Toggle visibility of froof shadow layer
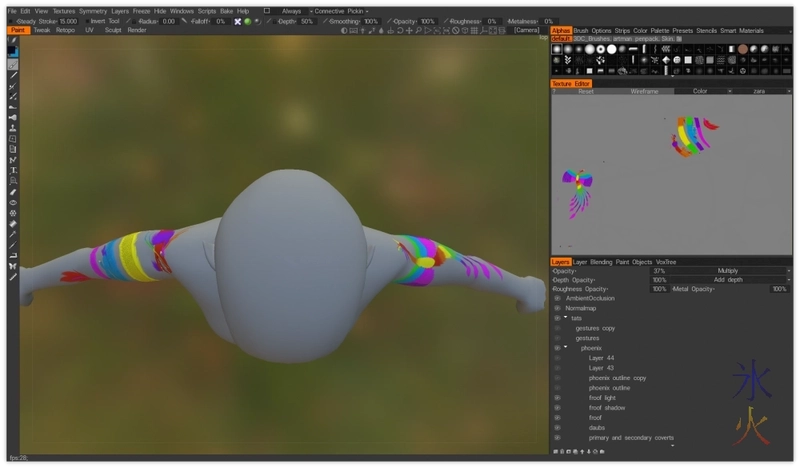Image resolution: width=800 pixels, height=468 pixels. click(557, 408)
